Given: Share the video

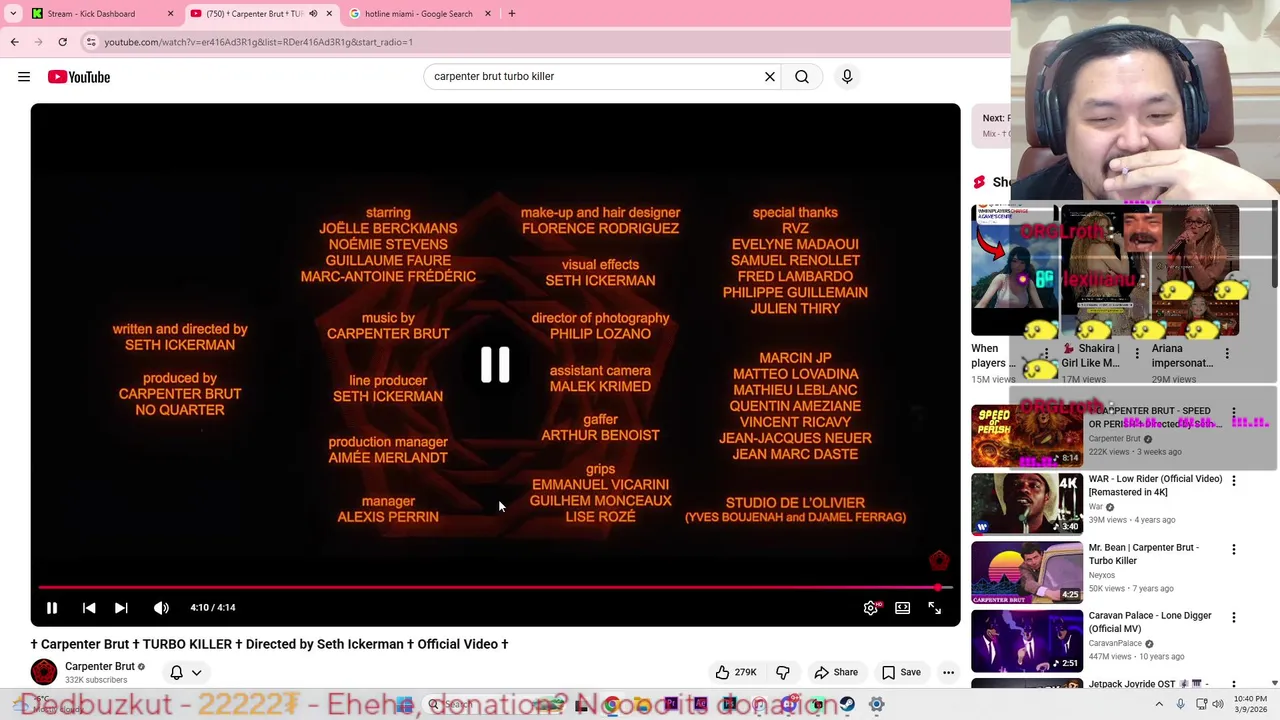Looking at the screenshot, I should point(836,673).
